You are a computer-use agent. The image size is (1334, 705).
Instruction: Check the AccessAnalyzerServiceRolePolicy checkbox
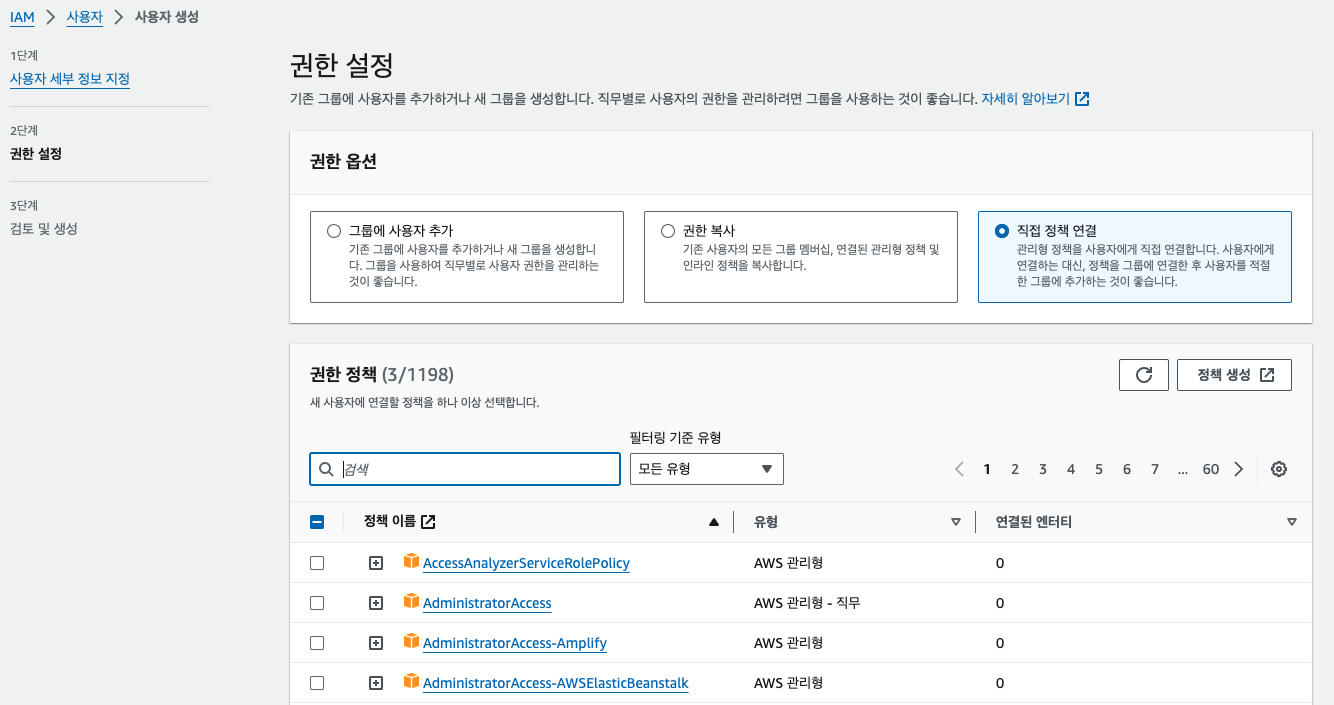pos(317,563)
